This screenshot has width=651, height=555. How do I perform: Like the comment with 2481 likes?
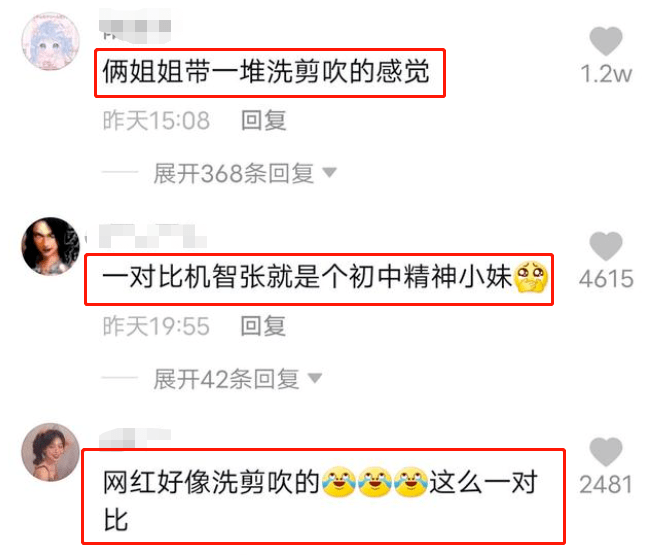(x=606, y=452)
